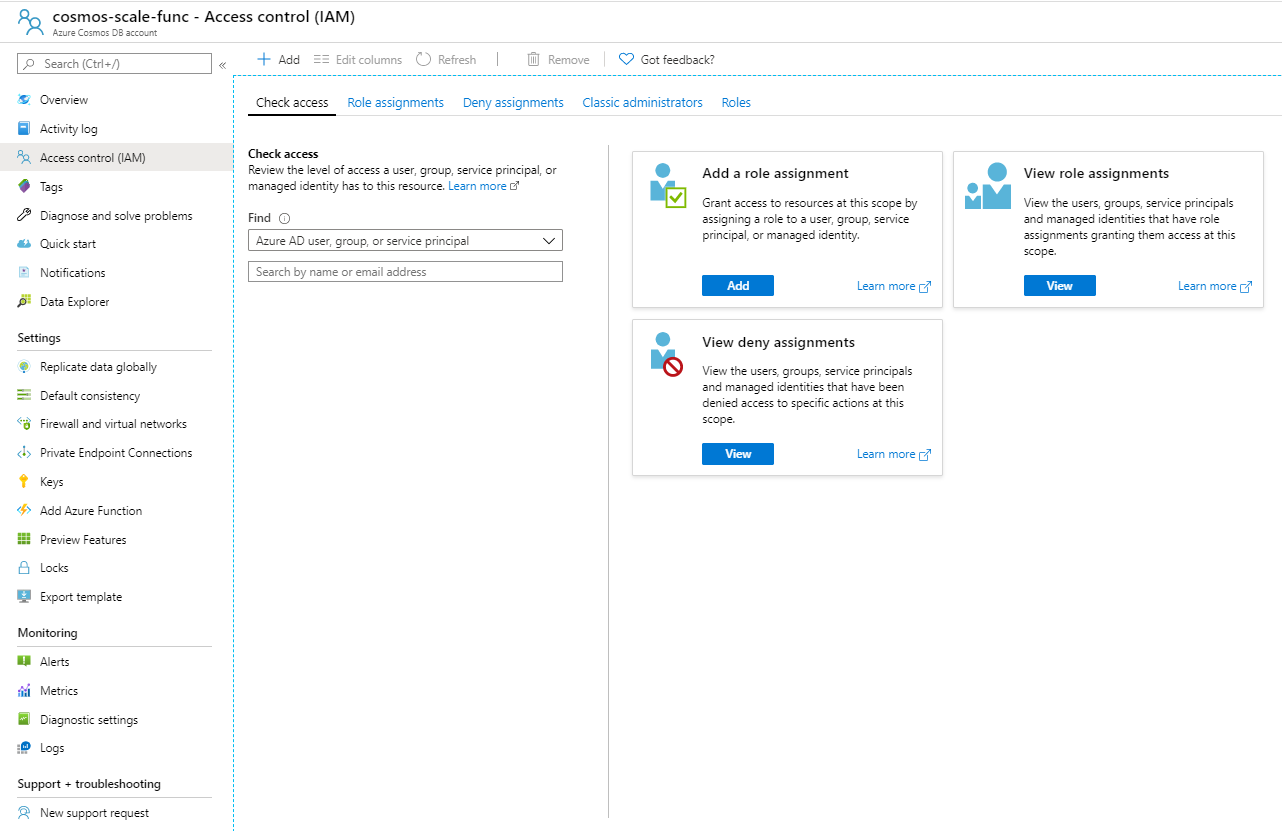This screenshot has height=831, width=1282.
Task: Click the Preview Features grid icon
Action: coord(24,540)
